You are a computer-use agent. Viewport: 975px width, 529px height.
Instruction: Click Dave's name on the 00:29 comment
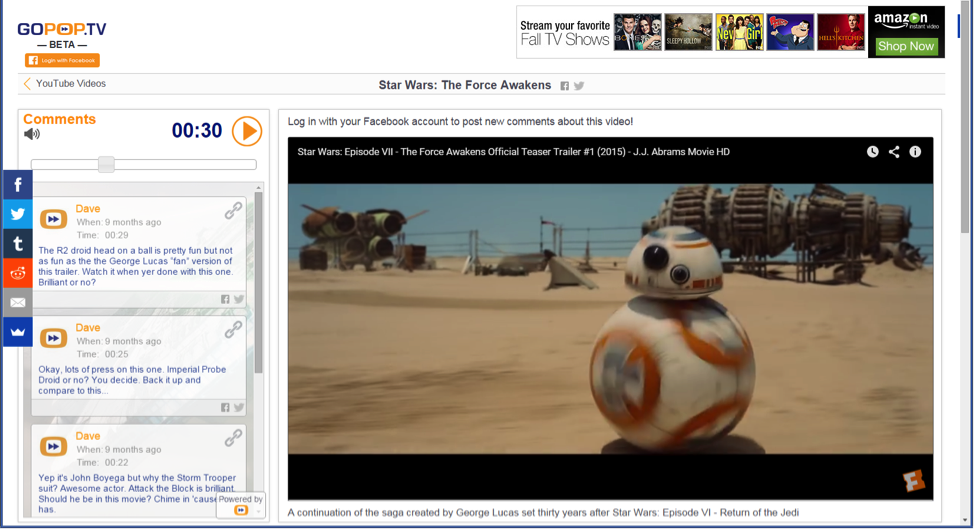pos(88,209)
